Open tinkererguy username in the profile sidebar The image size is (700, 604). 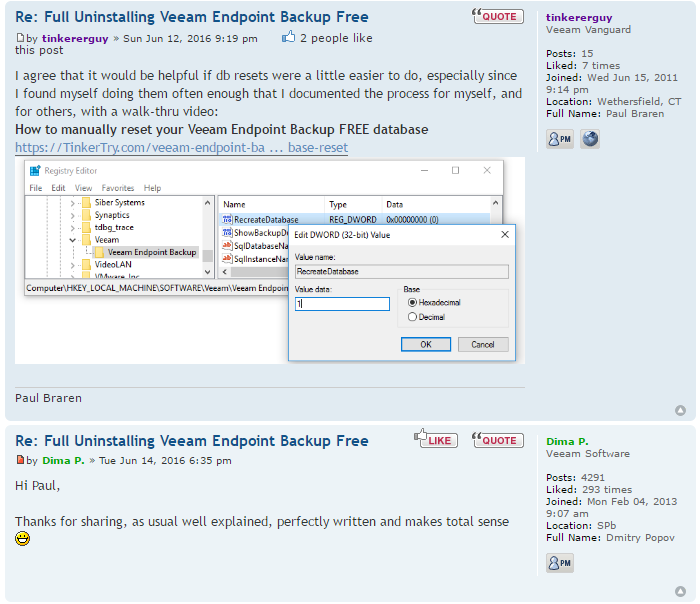point(579,17)
